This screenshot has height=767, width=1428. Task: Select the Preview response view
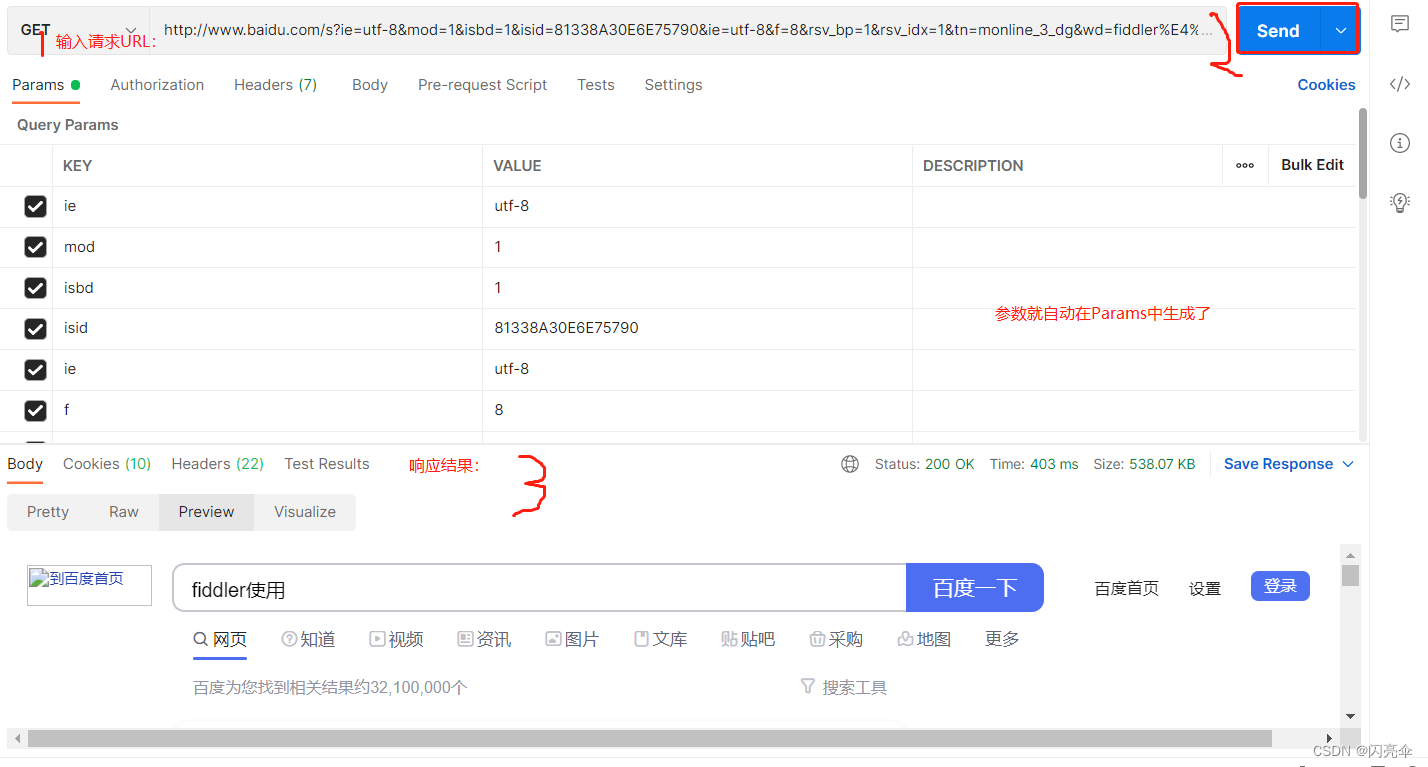(206, 512)
